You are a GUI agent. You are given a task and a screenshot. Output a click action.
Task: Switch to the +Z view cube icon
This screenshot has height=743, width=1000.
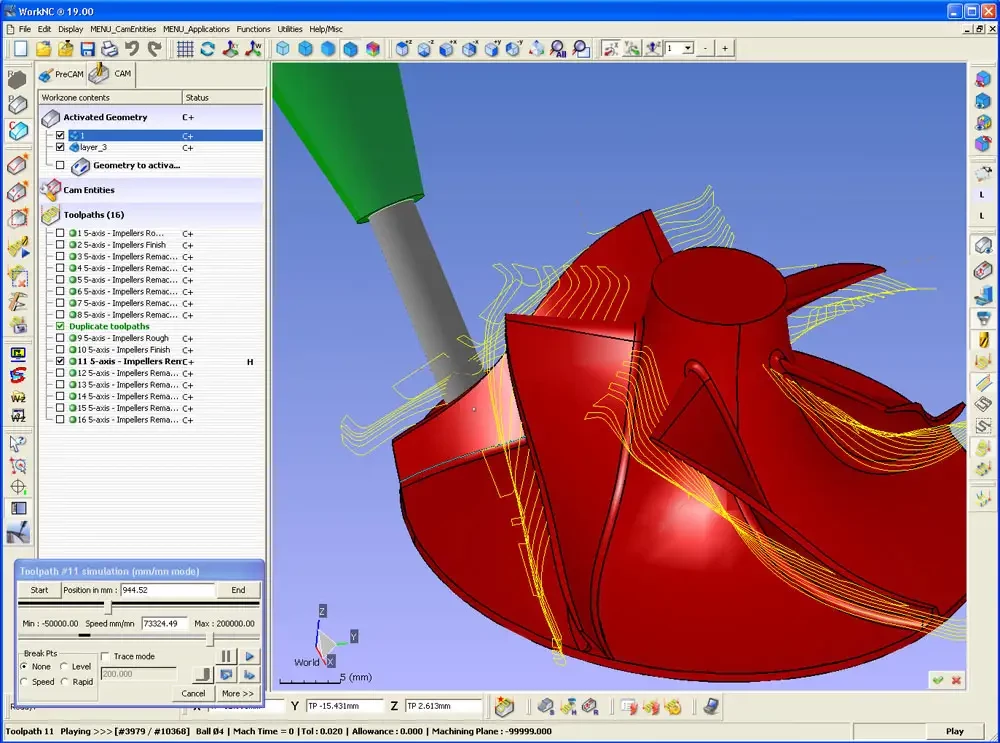coord(403,48)
